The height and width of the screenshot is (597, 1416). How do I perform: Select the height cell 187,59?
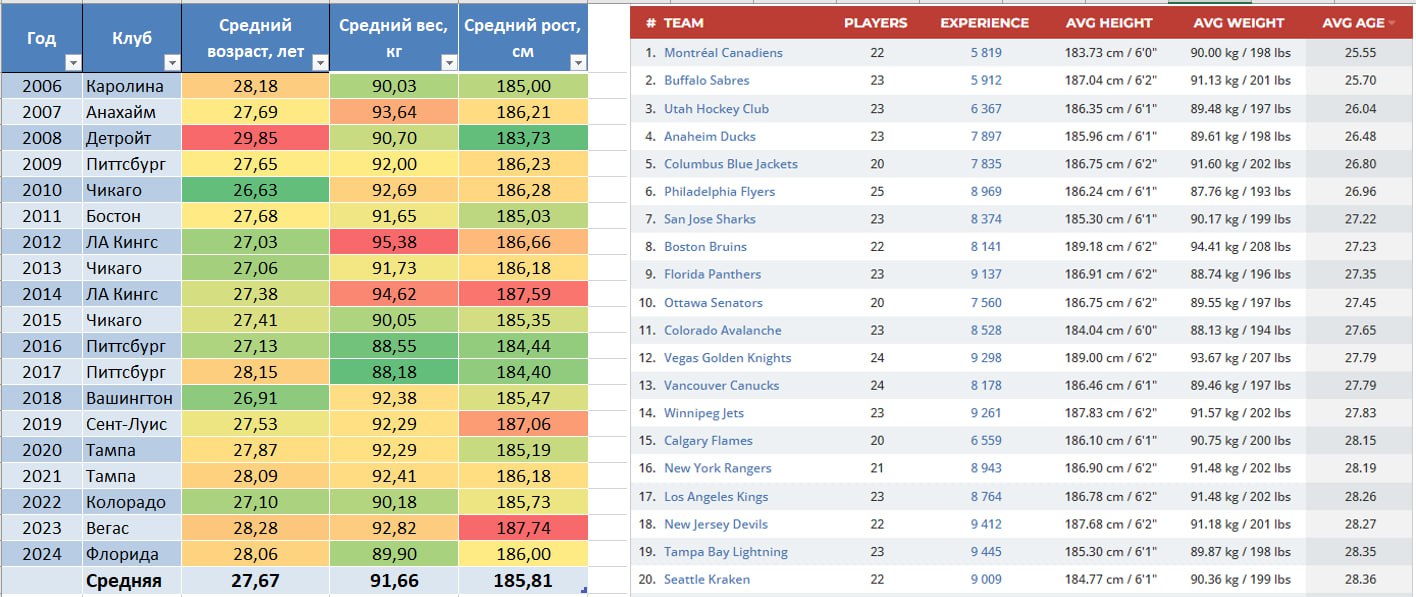pyautogui.click(x=523, y=295)
